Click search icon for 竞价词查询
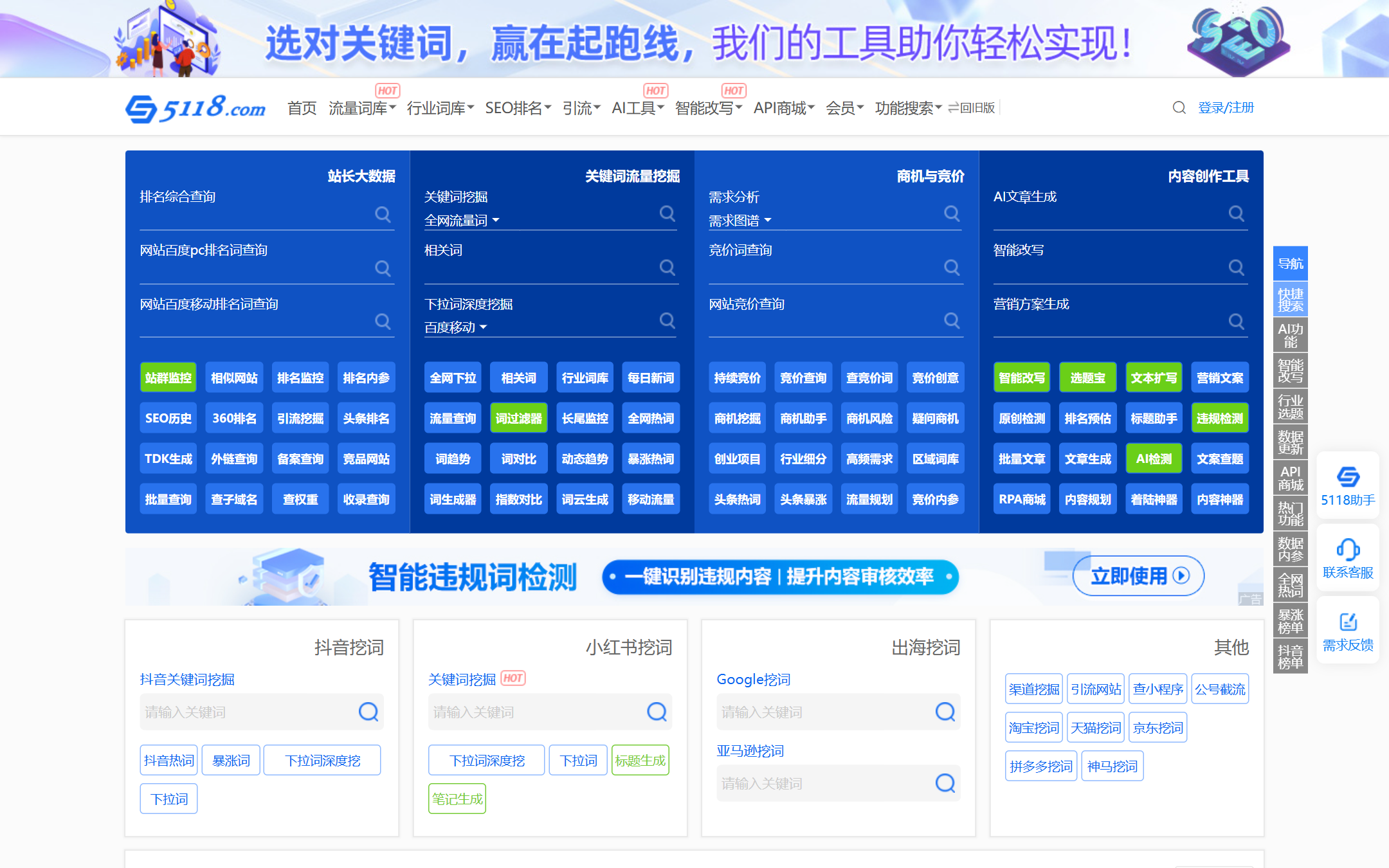Image resolution: width=1389 pixels, height=868 pixels. (952, 267)
